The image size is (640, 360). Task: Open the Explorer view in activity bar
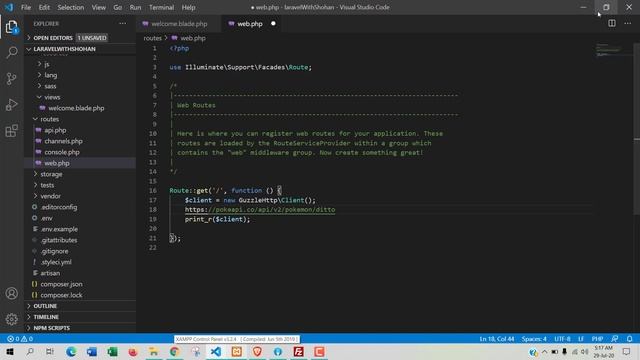click(11, 27)
